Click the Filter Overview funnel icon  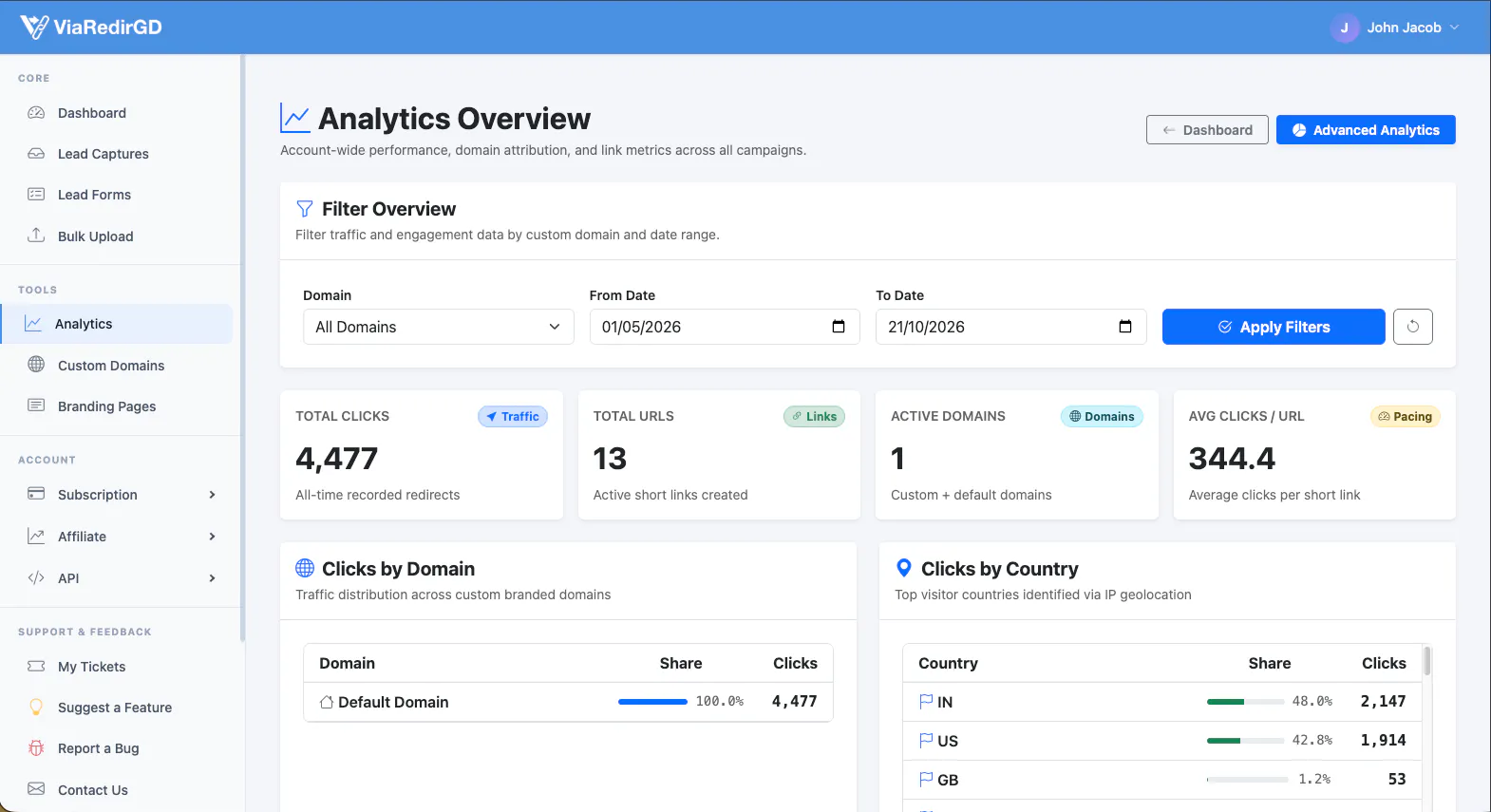[x=305, y=209]
